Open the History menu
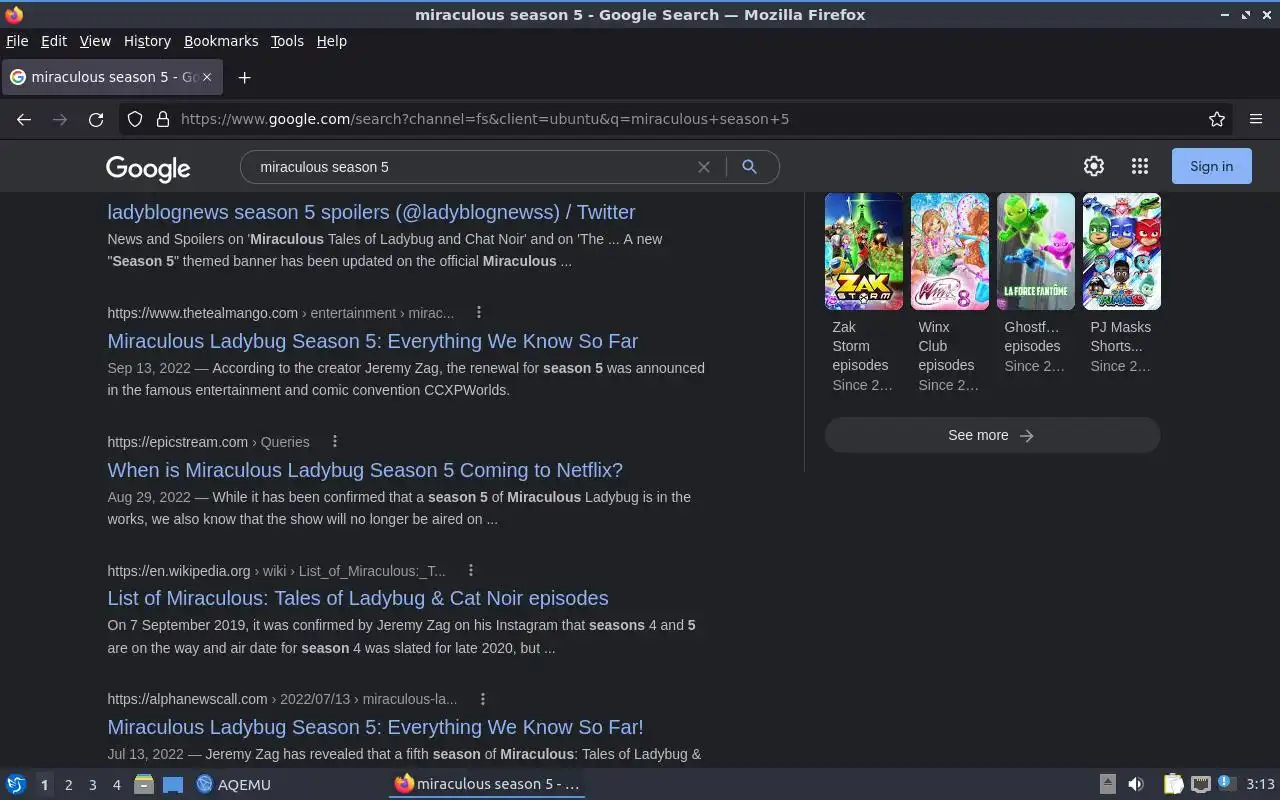 click(147, 41)
